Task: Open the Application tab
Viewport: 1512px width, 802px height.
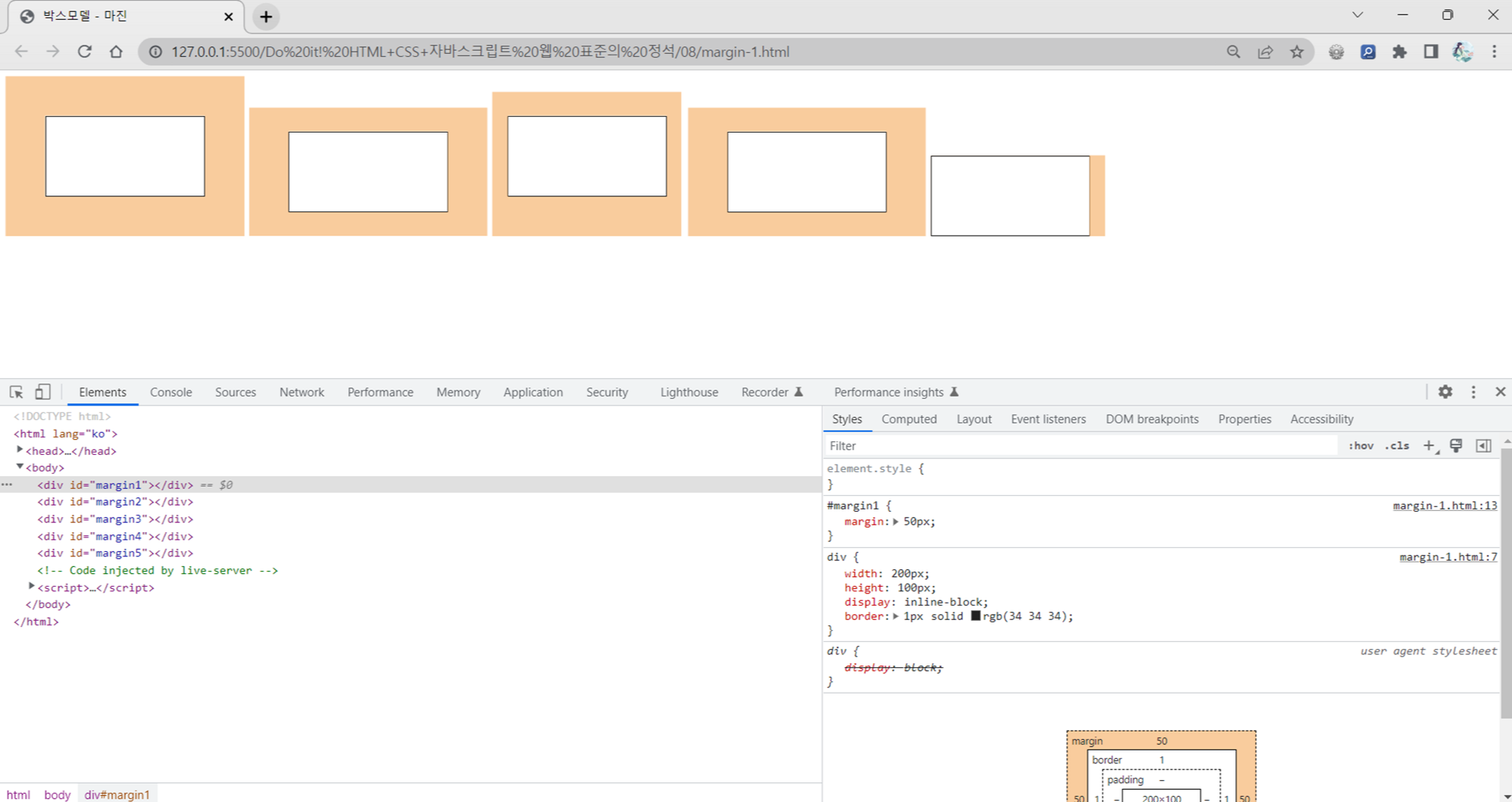Action: coord(533,392)
